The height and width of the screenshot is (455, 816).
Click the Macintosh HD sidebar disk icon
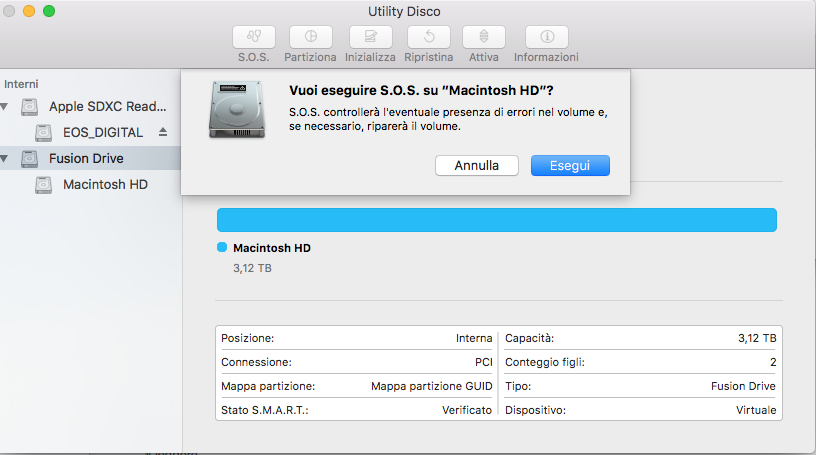[x=43, y=185]
